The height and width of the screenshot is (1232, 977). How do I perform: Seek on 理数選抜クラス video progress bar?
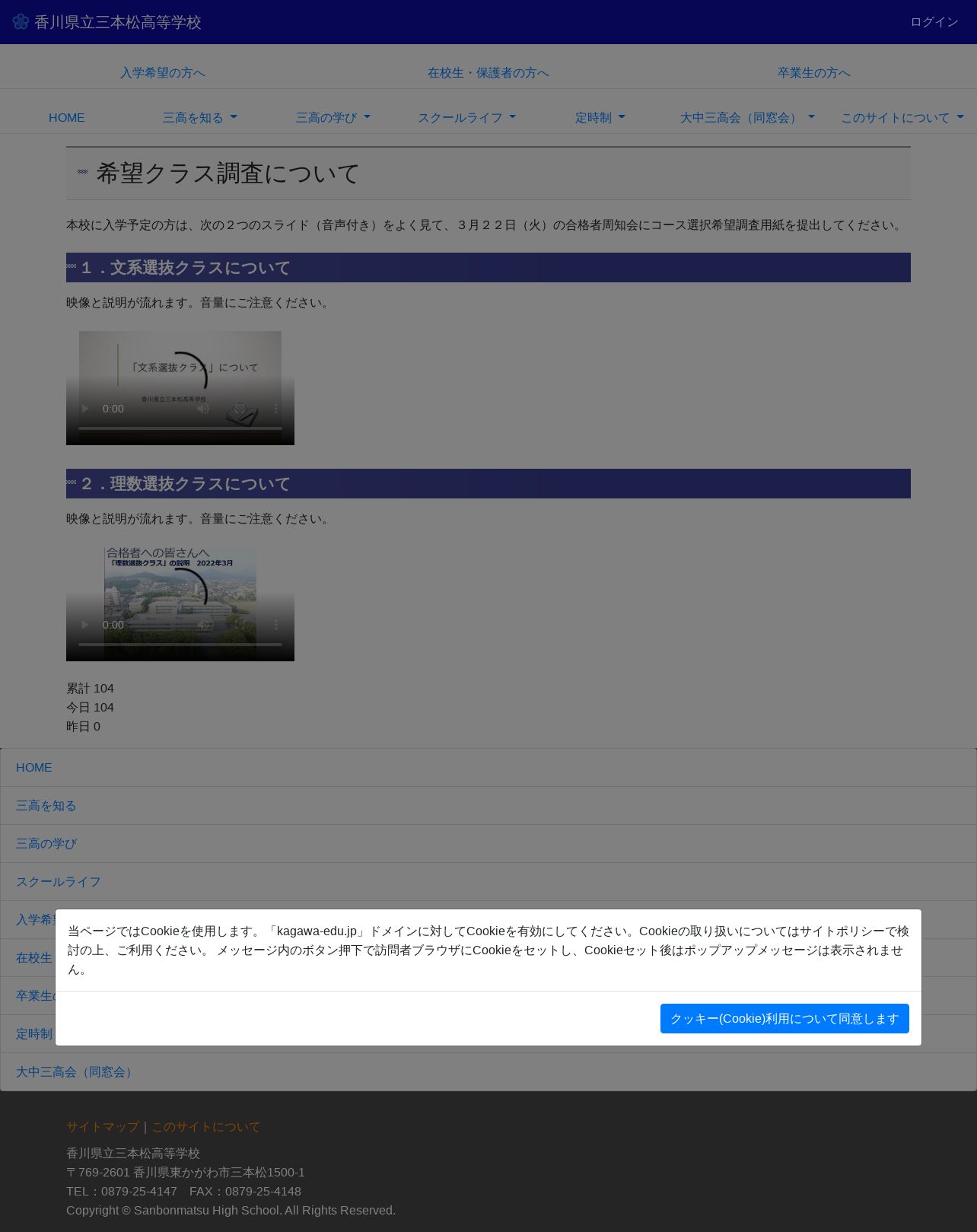pos(180,645)
